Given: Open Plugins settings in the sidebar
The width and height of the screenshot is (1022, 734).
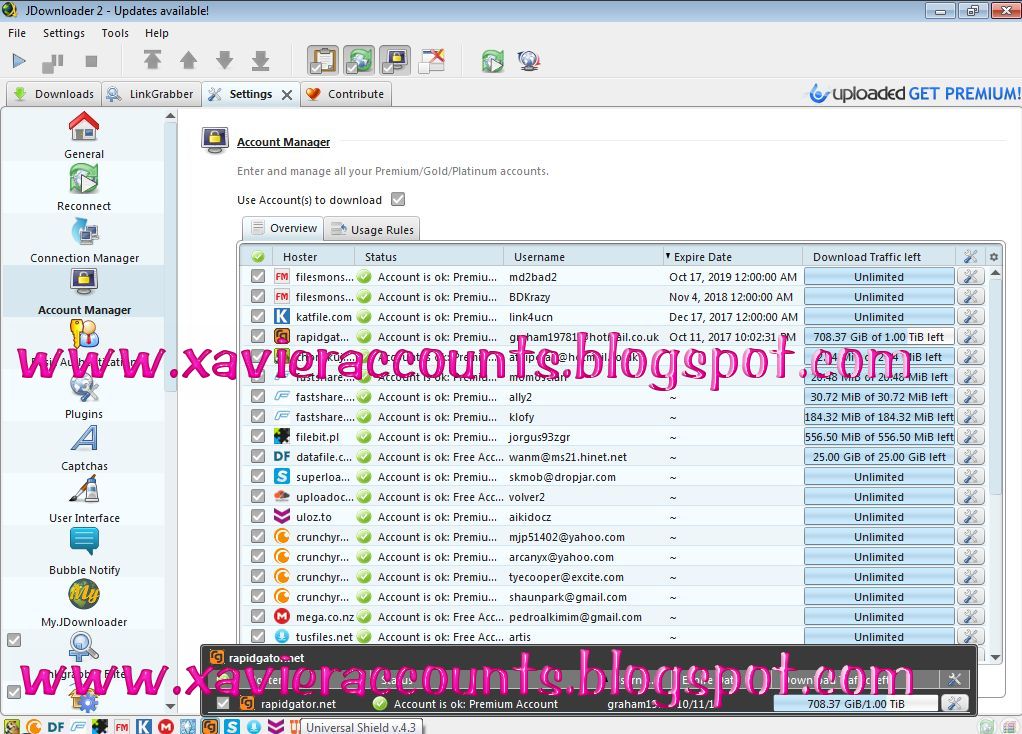Looking at the screenshot, I should pyautogui.click(x=84, y=396).
